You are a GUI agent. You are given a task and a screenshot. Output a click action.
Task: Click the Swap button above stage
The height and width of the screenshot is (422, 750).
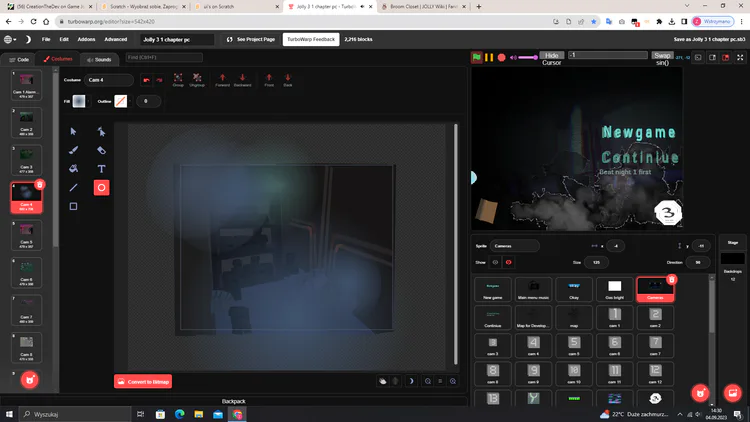[662, 56]
